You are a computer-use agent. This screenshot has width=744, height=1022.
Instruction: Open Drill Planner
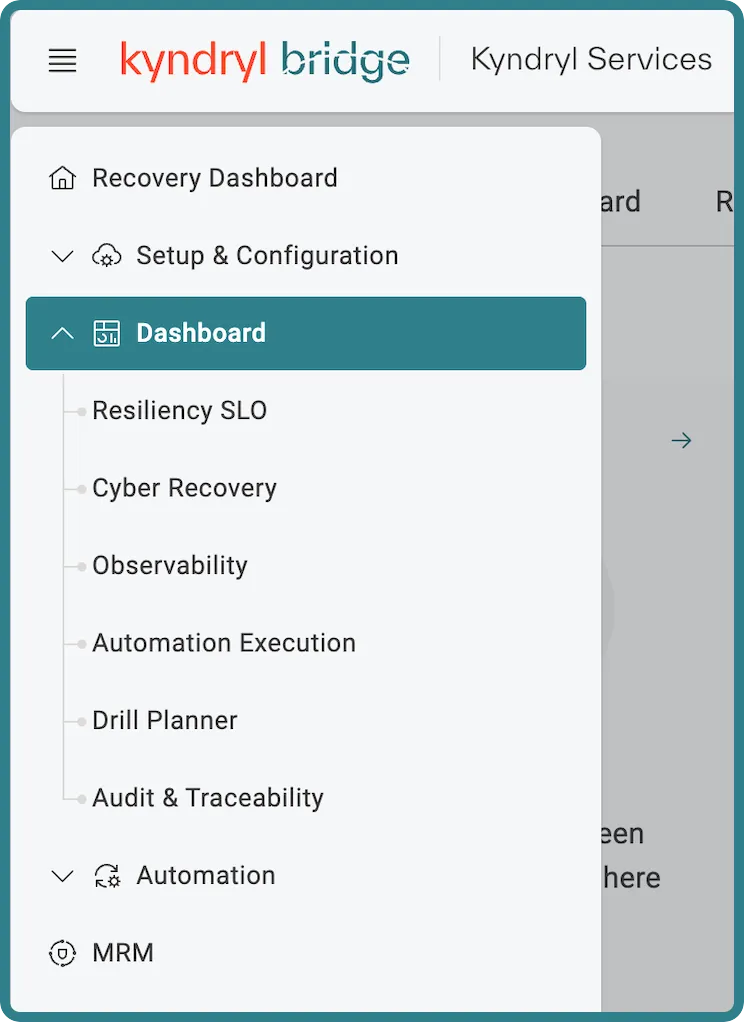[164, 720]
